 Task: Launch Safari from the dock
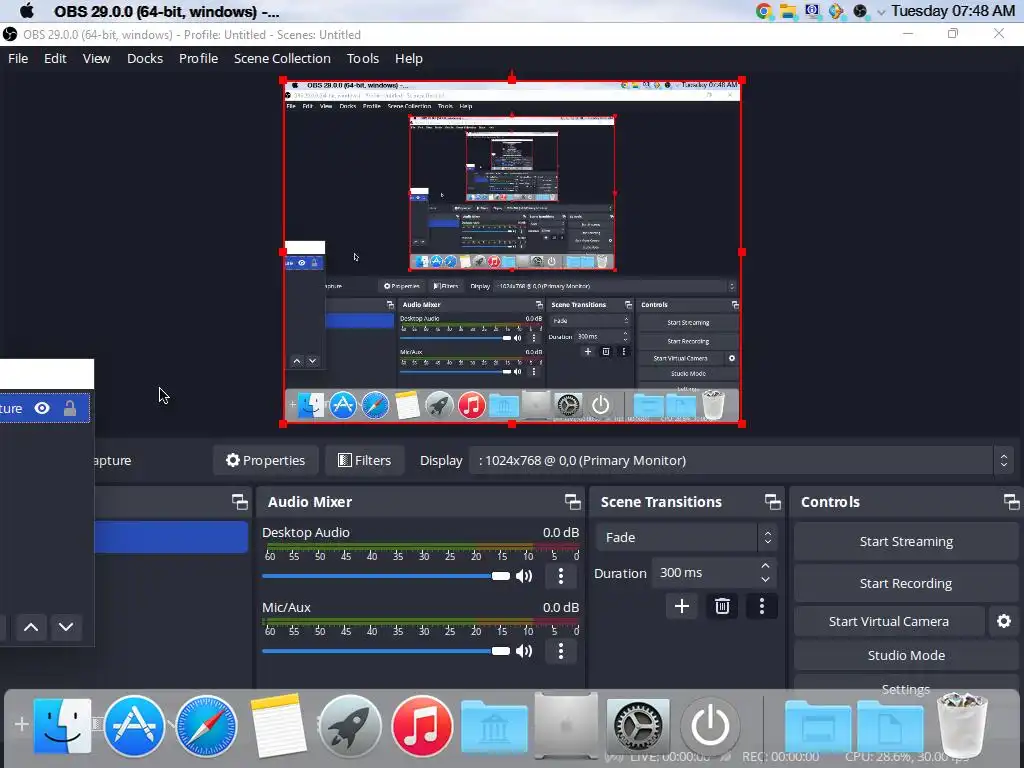(206, 726)
